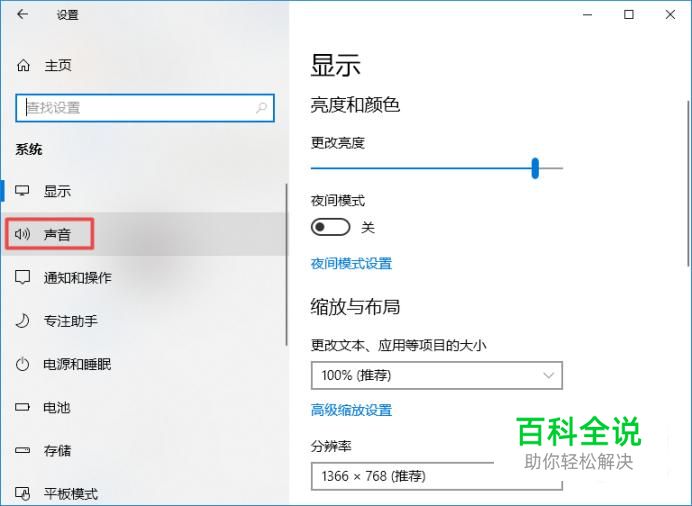Screen dimensions: 692x506
Task: Click the 通知和操作 message icon
Action: pyautogui.click(x=23, y=277)
